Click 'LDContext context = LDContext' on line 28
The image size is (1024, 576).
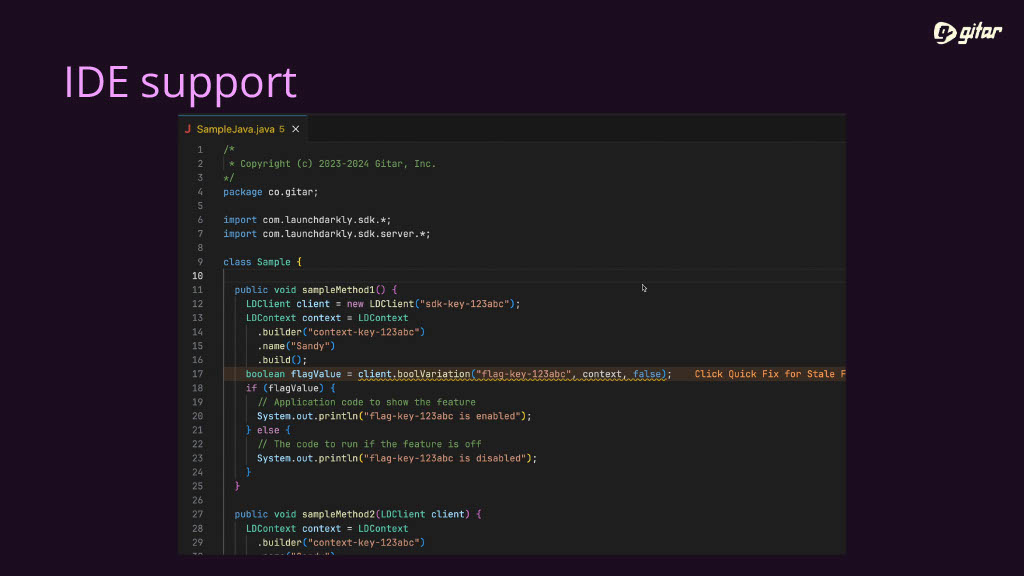point(327,528)
